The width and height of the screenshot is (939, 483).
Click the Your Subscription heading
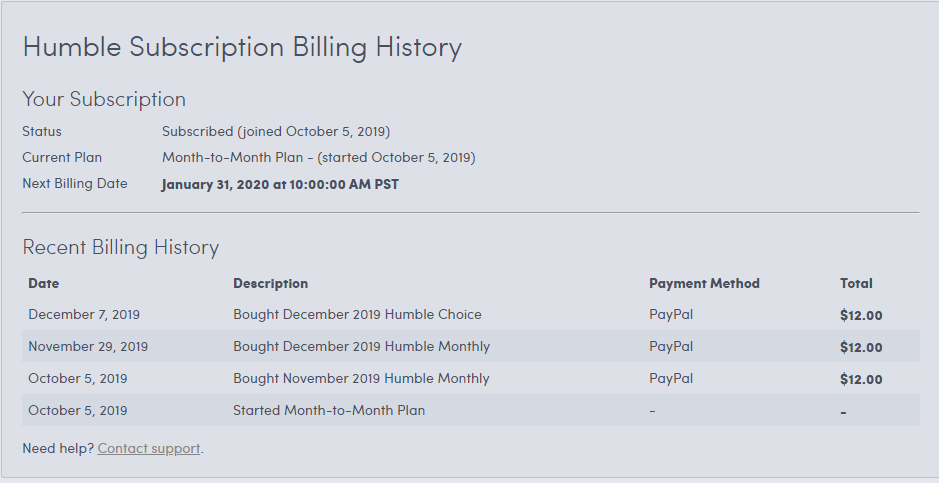(104, 99)
